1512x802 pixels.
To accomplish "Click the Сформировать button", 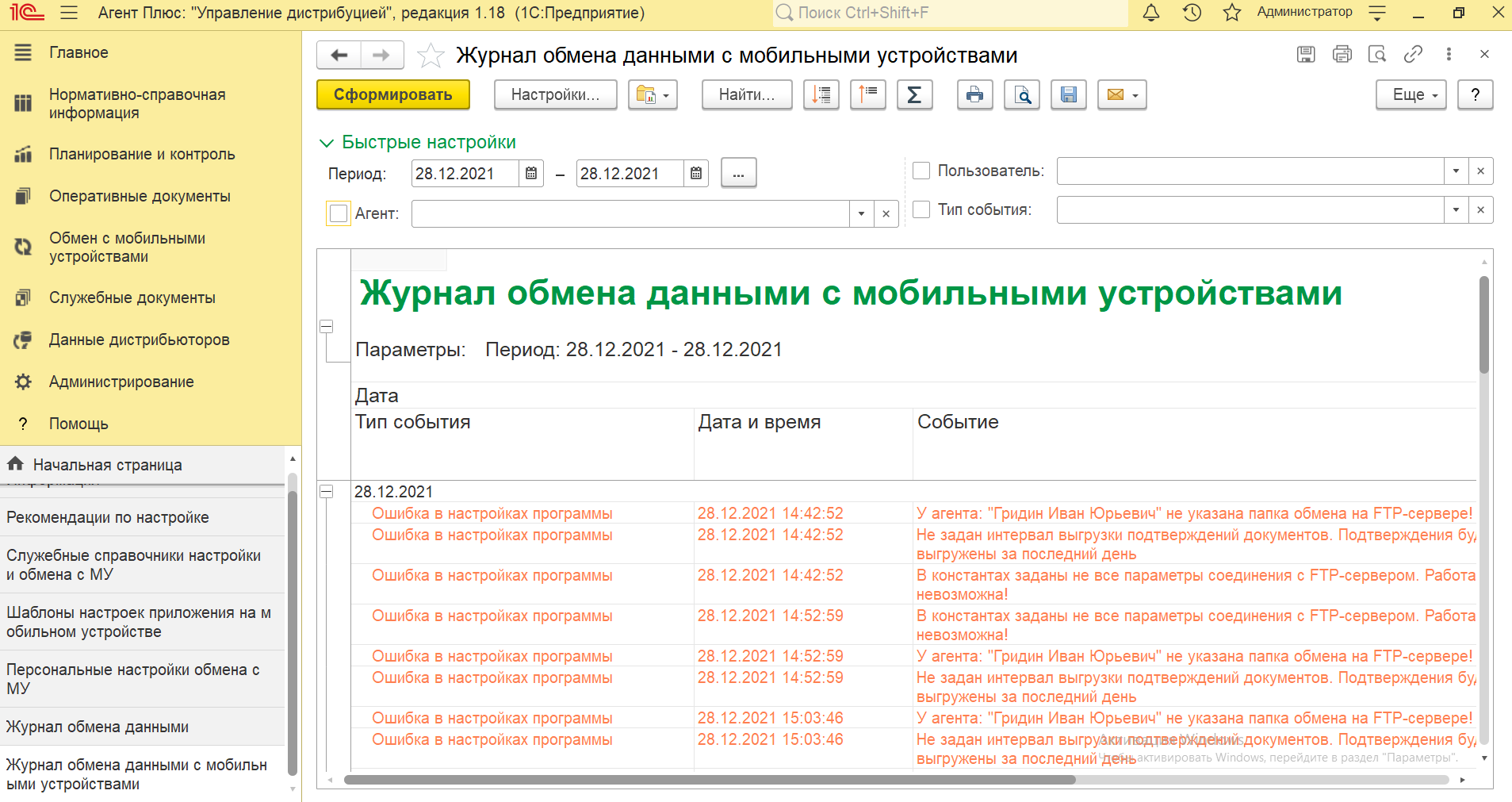I will click(393, 95).
